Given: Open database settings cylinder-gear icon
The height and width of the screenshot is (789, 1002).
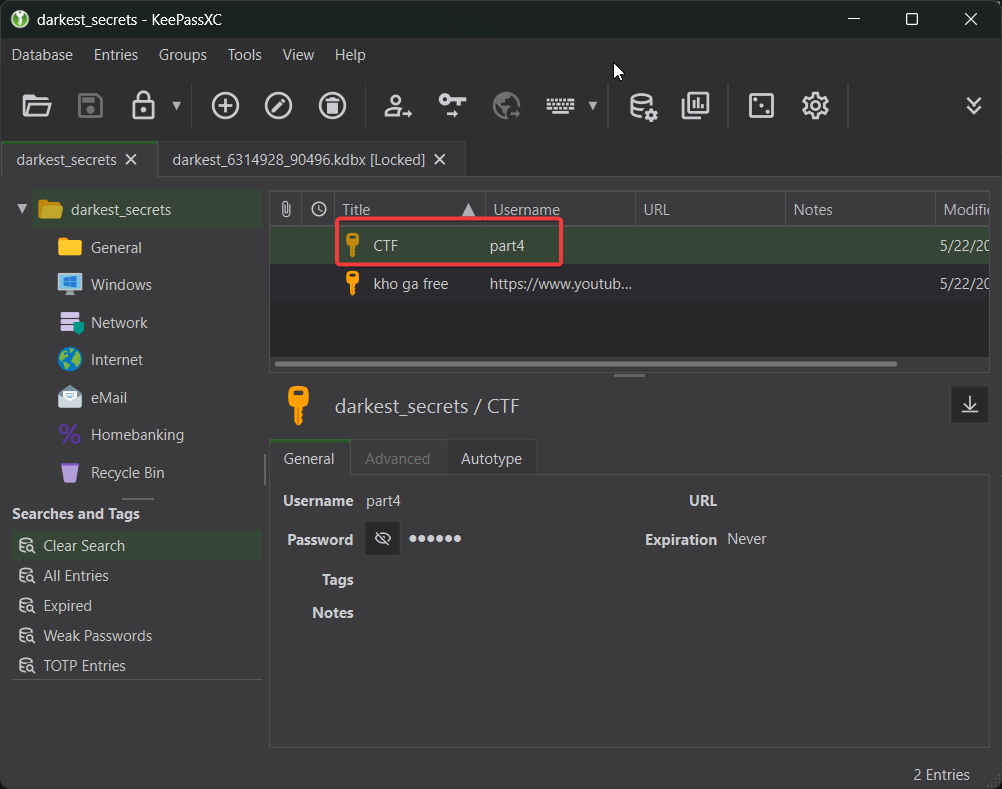Looking at the screenshot, I should coord(643,106).
